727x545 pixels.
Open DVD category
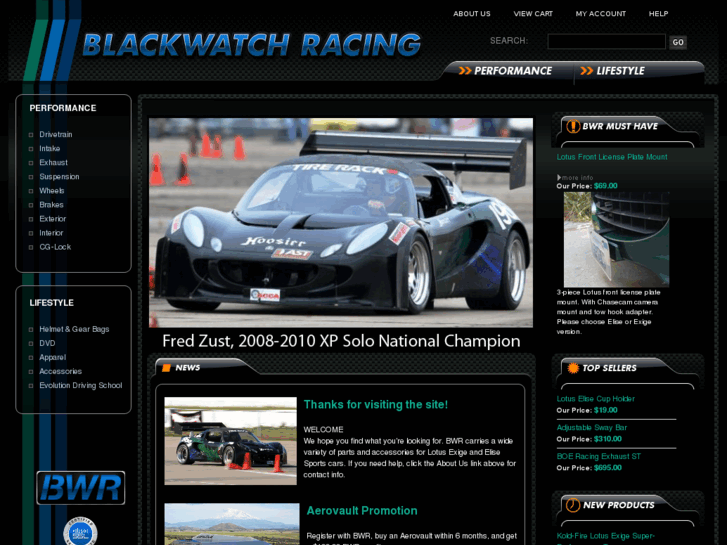click(47, 343)
